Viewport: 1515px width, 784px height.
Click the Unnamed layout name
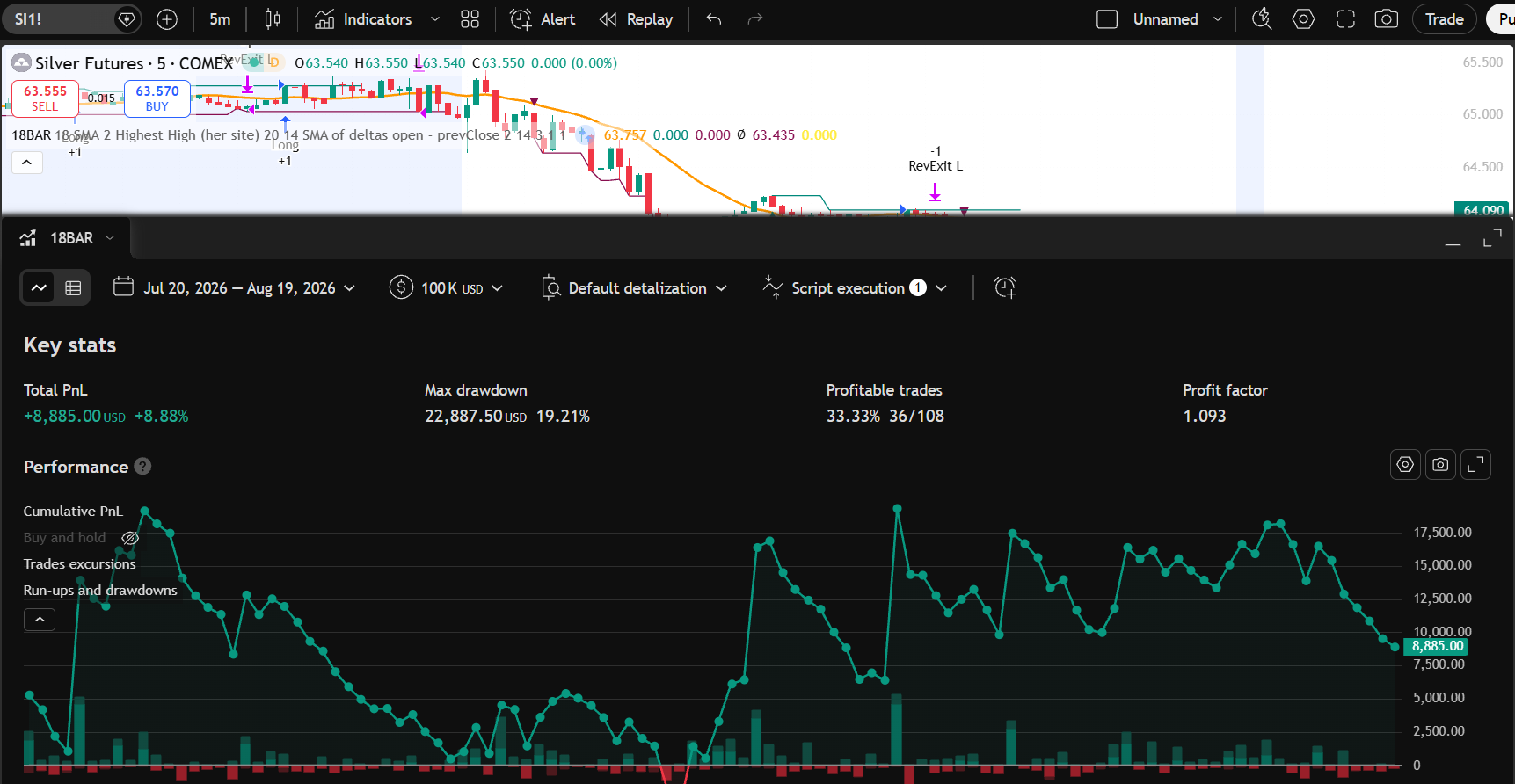(1165, 18)
